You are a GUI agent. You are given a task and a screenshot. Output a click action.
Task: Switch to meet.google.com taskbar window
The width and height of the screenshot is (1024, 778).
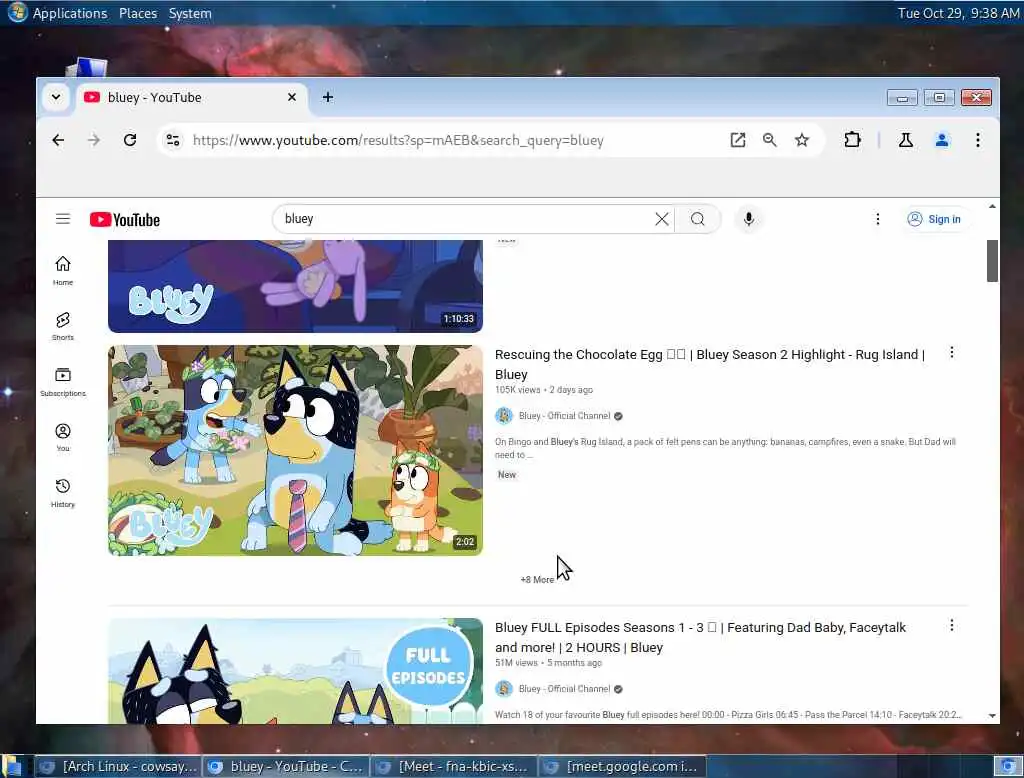click(622, 767)
